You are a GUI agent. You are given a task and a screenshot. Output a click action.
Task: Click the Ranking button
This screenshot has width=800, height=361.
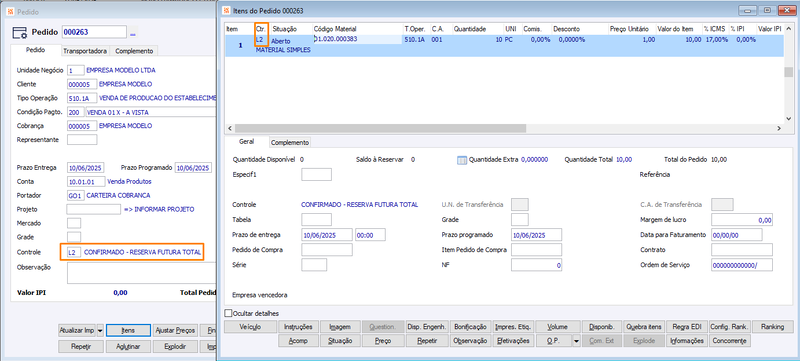(772, 326)
